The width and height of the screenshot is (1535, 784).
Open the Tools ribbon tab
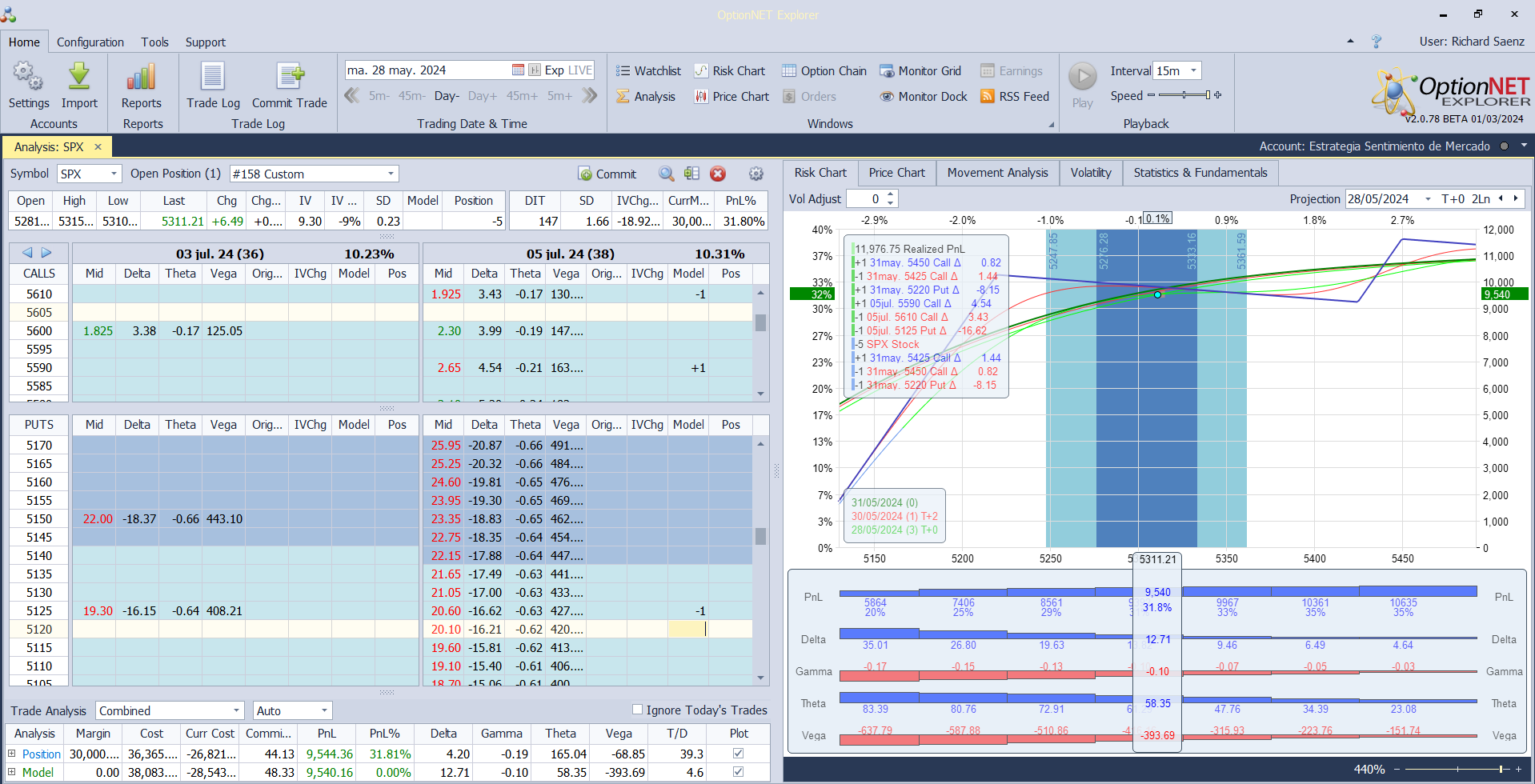tap(155, 42)
